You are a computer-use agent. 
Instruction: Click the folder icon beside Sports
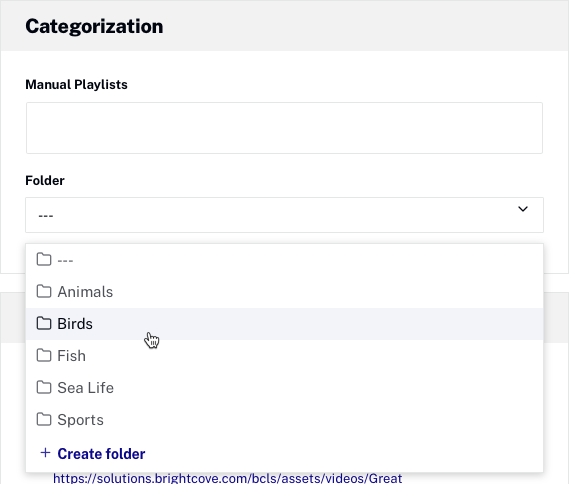44,419
